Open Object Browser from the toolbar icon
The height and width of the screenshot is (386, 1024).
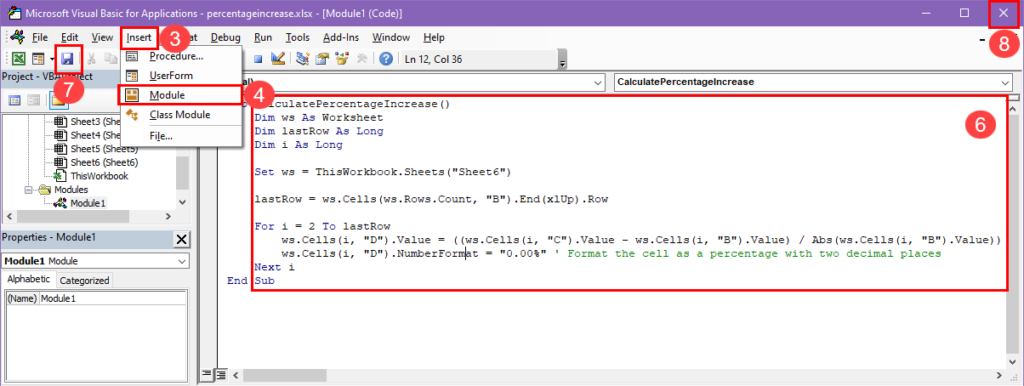click(341, 59)
